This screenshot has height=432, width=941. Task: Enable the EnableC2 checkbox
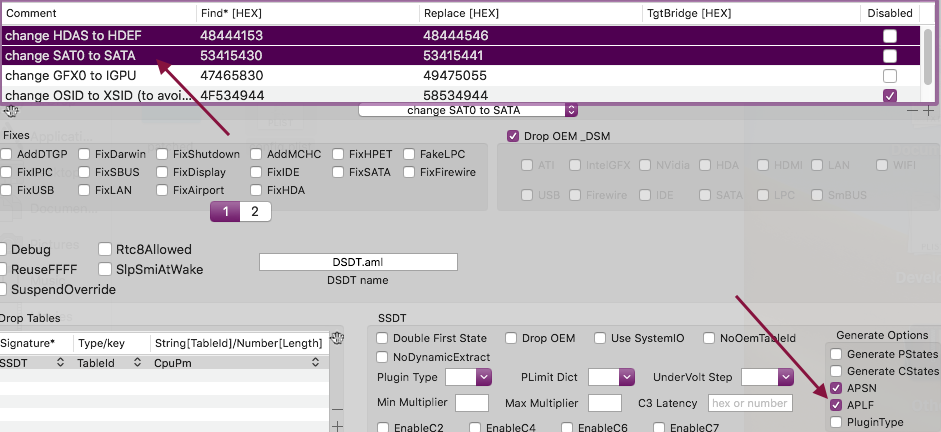(382, 428)
